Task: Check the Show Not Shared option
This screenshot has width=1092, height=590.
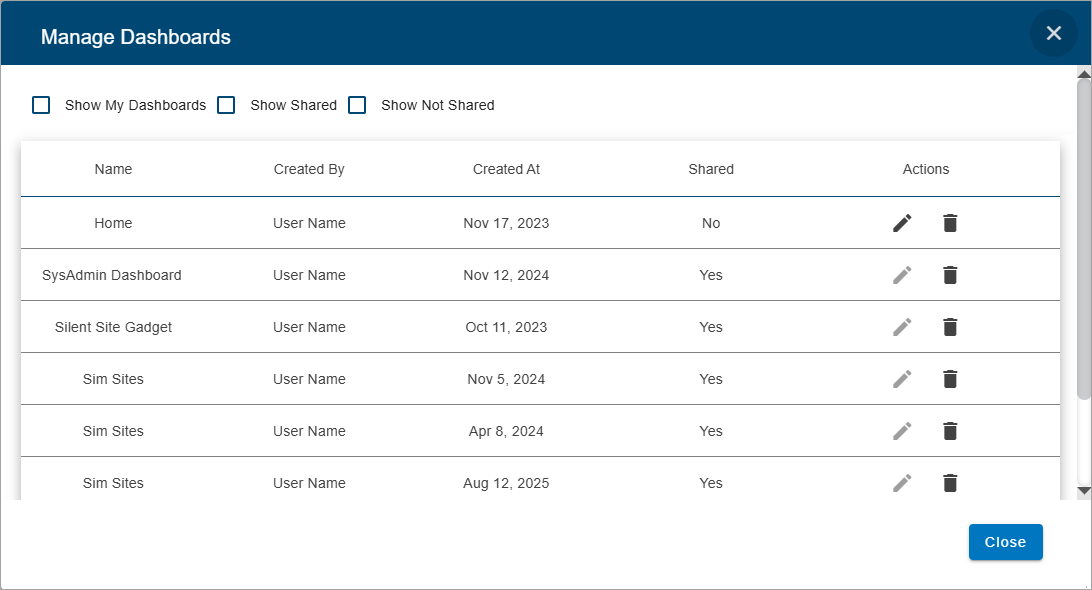Action: click(x=357, y=105)
